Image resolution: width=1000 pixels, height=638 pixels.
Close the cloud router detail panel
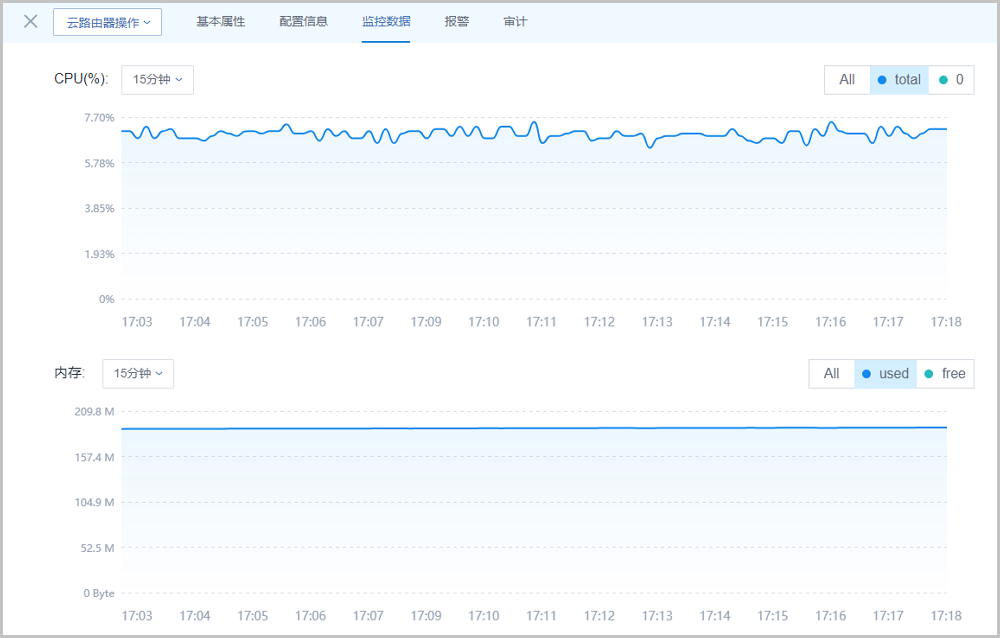[x=31, y=21]
